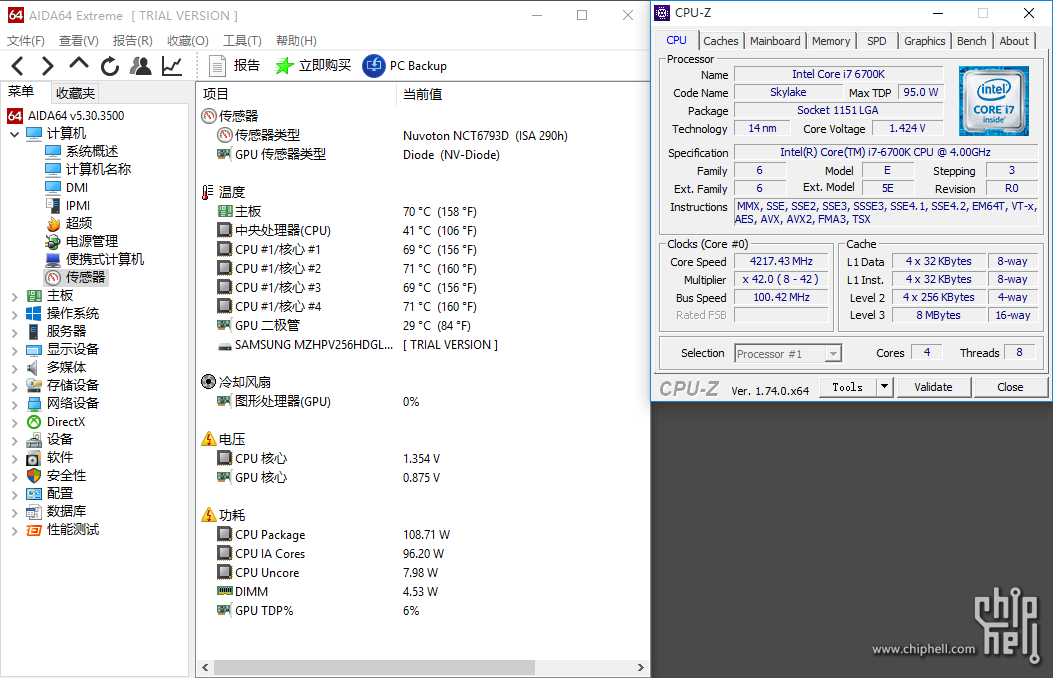Select IPMI in the tree
Screen dimensions: 1053x678
point(68,205)
